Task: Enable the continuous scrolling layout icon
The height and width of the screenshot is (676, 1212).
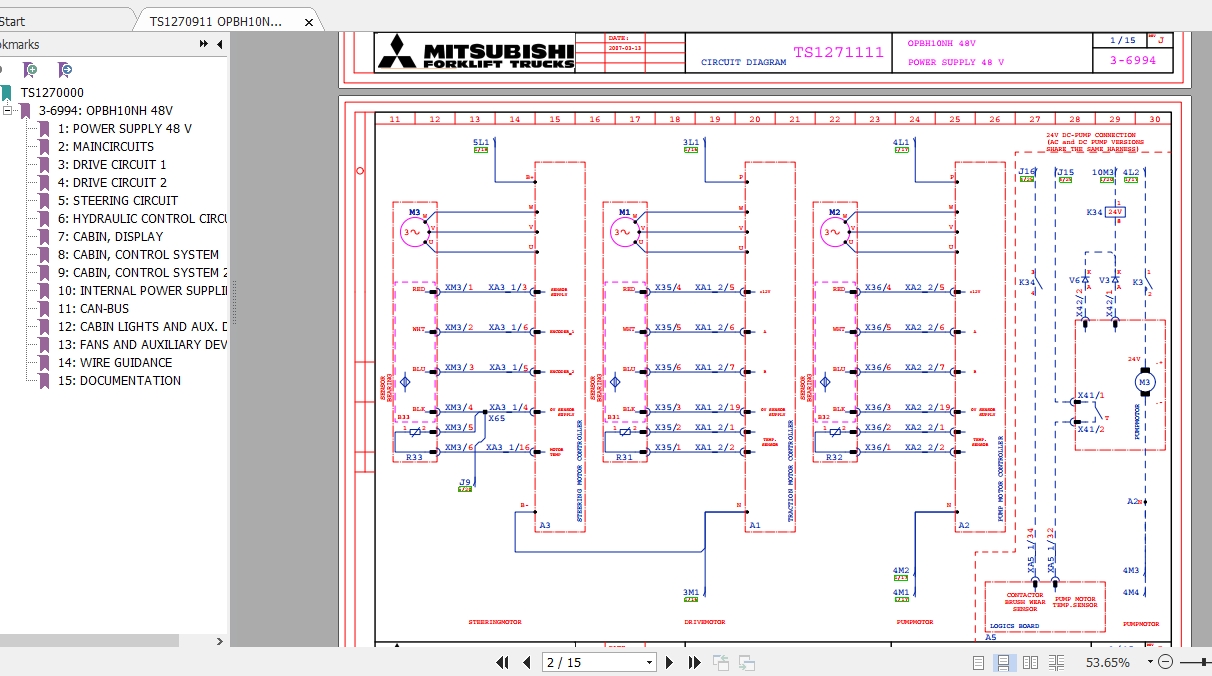Action: [1003, 662]
